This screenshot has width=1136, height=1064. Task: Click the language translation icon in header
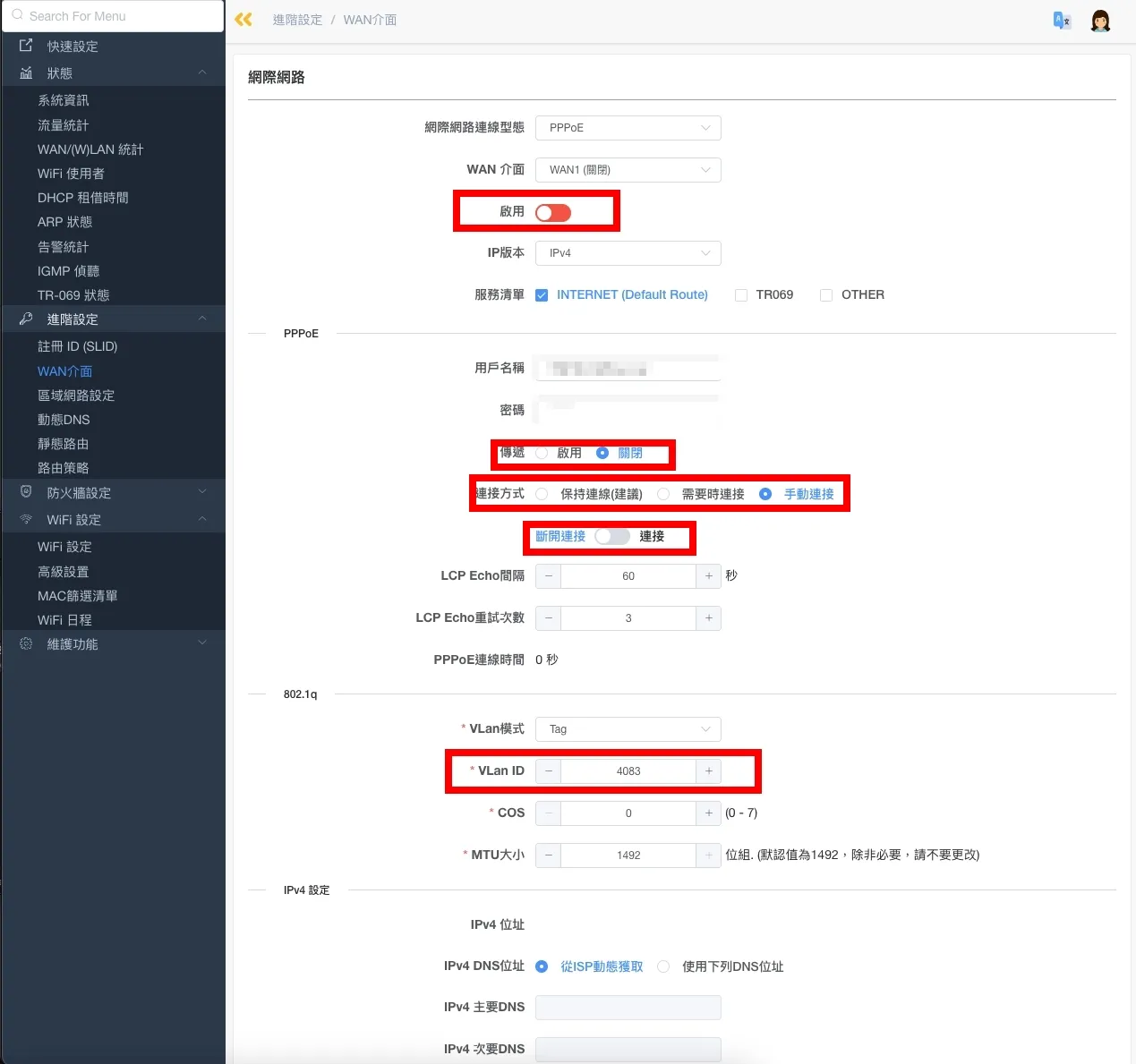[x=1062, y=20]
